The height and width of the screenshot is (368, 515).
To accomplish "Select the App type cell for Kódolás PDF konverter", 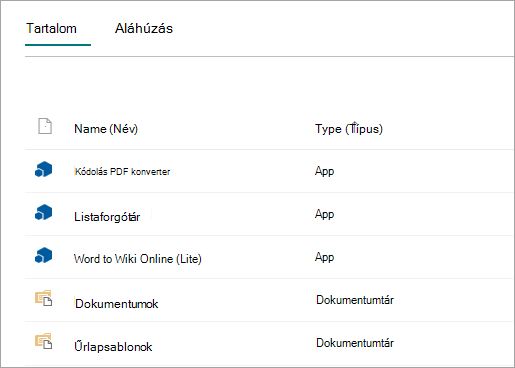I will pos(324,171).
